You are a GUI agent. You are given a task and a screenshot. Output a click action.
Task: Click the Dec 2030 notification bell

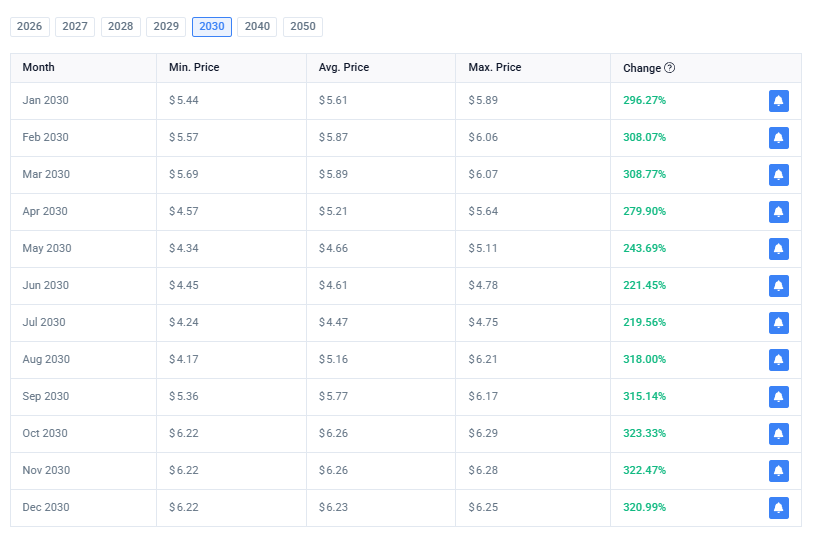coord(778,507)
